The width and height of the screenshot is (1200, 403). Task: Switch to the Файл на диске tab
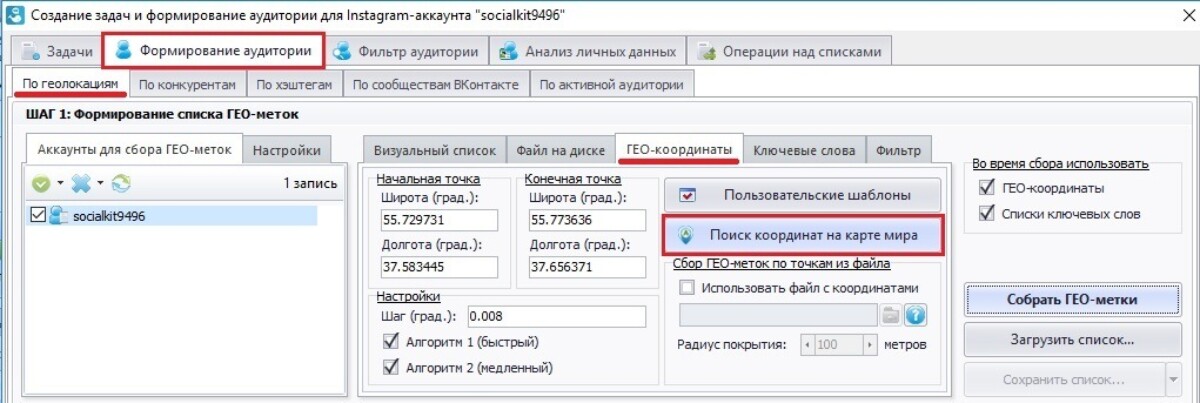(561, 151)
